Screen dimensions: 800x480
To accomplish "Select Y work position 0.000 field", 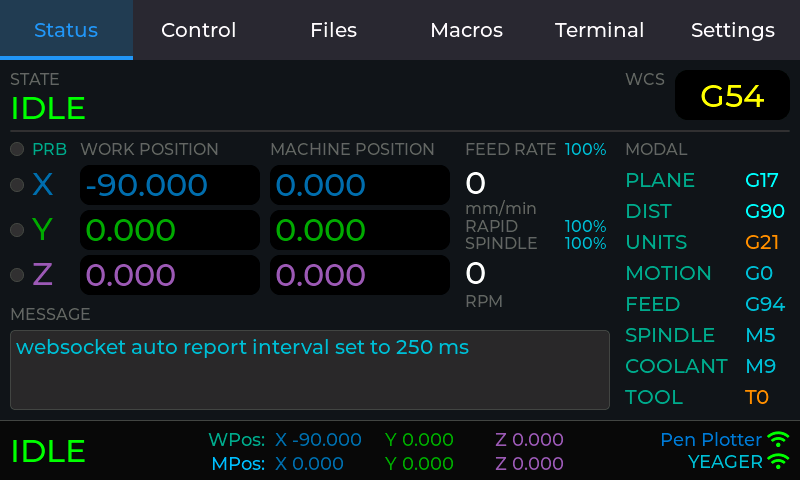I will pyautogui.click(x=170, y=230).
